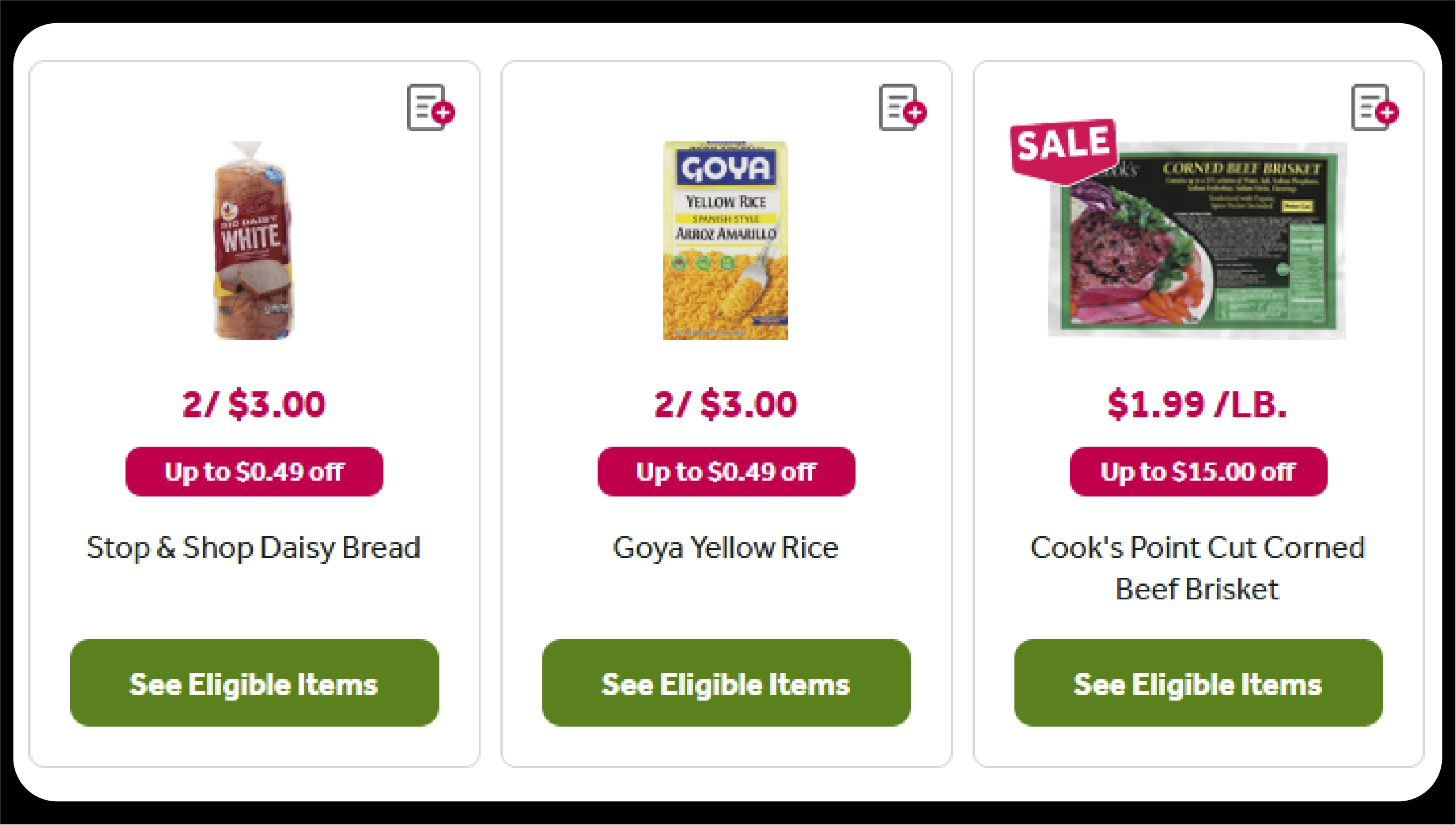Select the Goya Yellow Rice title link

coord(725,547)
